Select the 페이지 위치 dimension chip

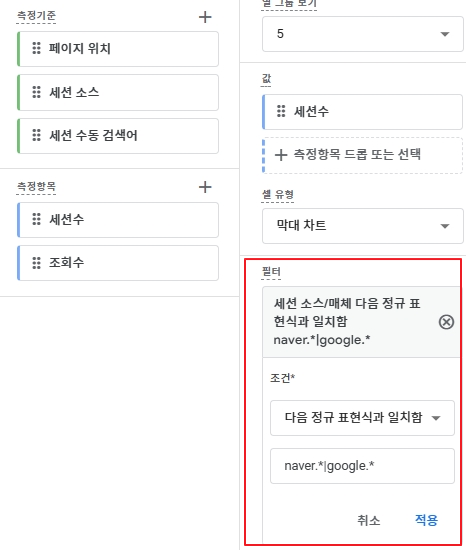pyautogui.click(x=118, y=49)
